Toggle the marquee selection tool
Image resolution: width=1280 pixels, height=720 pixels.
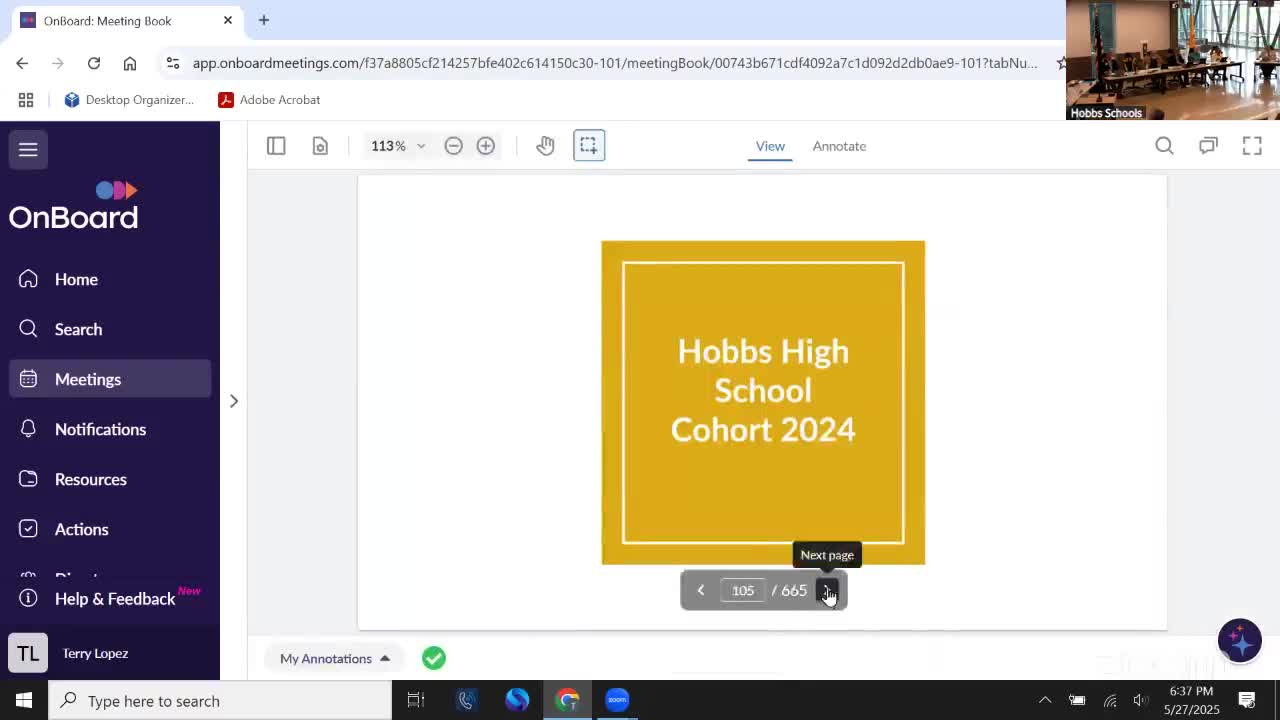point(589,146)
